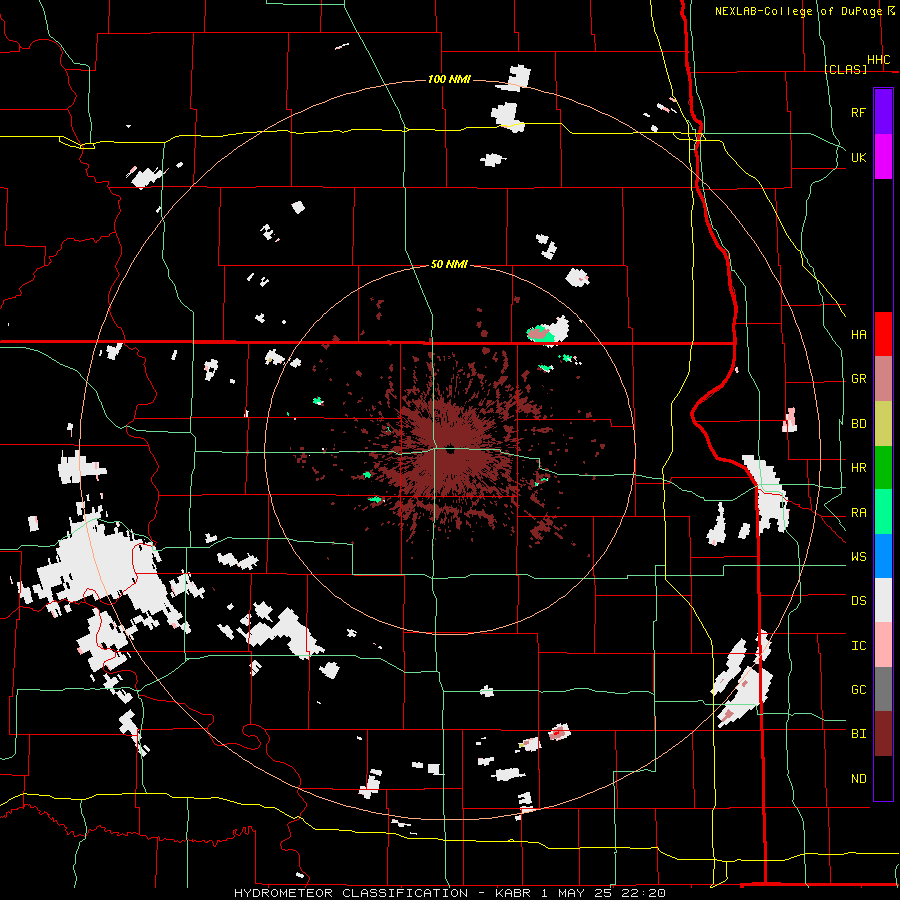The image size is (900, 900).
Task: Click the light green RA legend swatch
Action: pyautogui.click(x=883, y=511)
